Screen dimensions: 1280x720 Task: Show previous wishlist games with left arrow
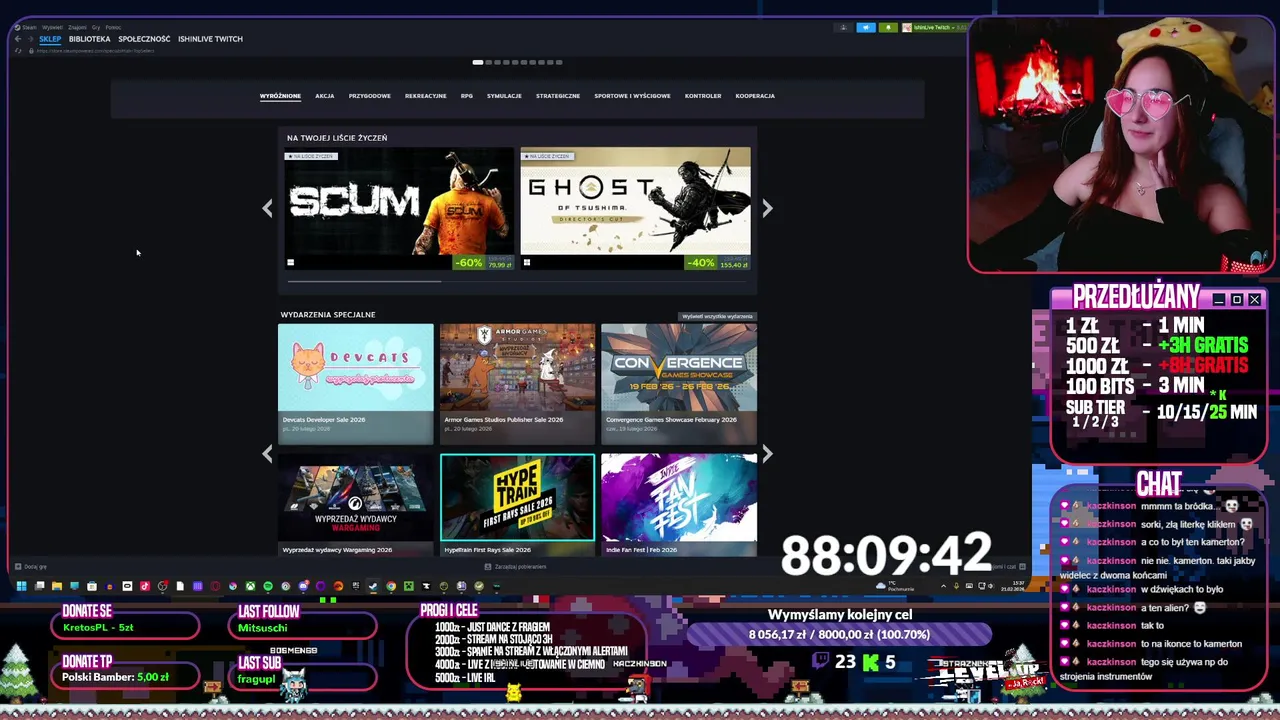pyautogui.click(x=267, y=208)
